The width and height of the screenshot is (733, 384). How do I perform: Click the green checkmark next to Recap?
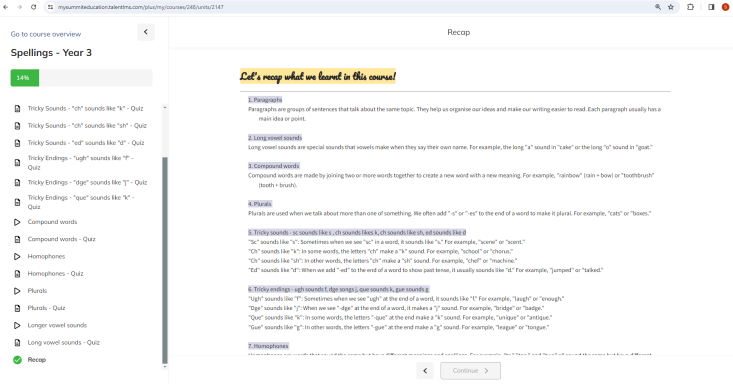[17, 360]
